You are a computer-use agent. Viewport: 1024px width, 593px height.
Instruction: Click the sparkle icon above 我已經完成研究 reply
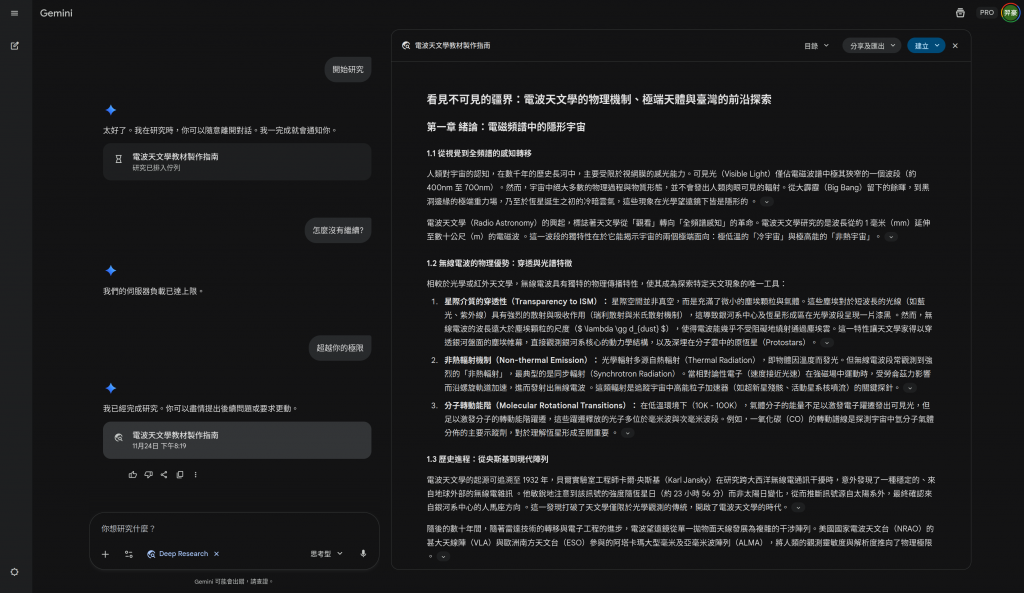(111, 388)
